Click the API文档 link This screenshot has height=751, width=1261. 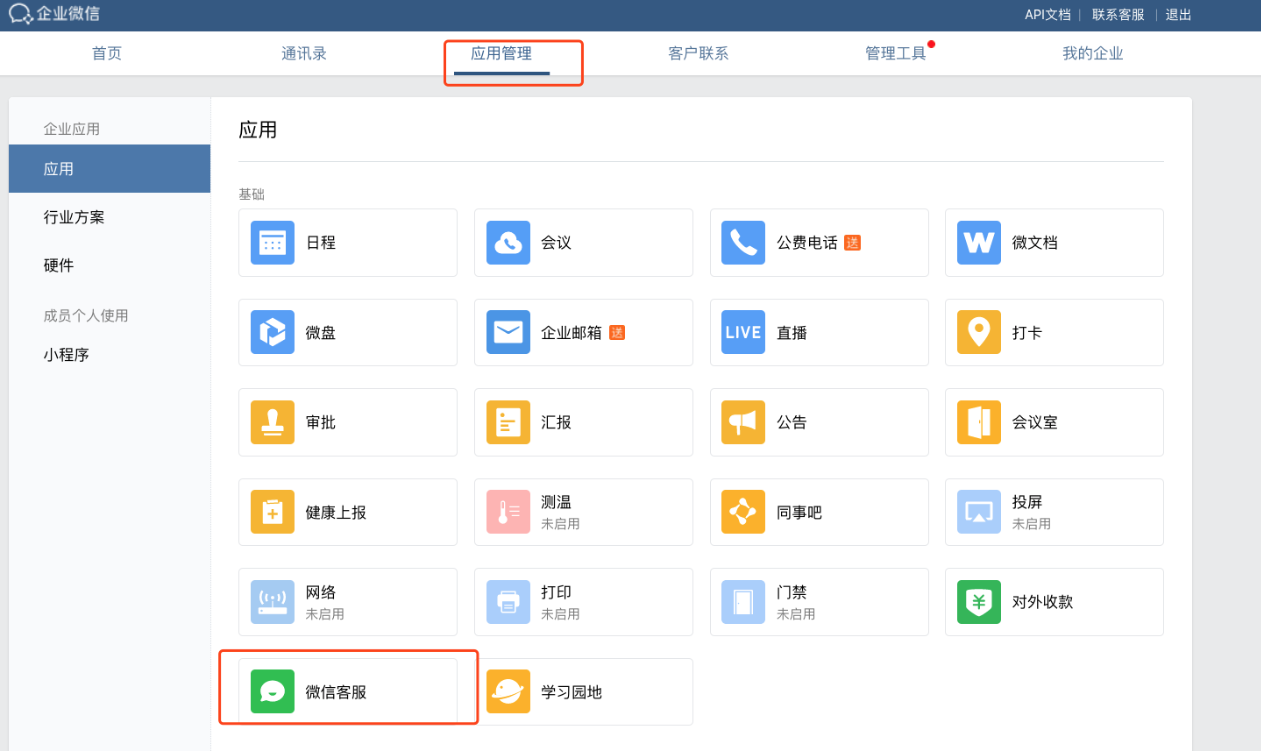1047,15
